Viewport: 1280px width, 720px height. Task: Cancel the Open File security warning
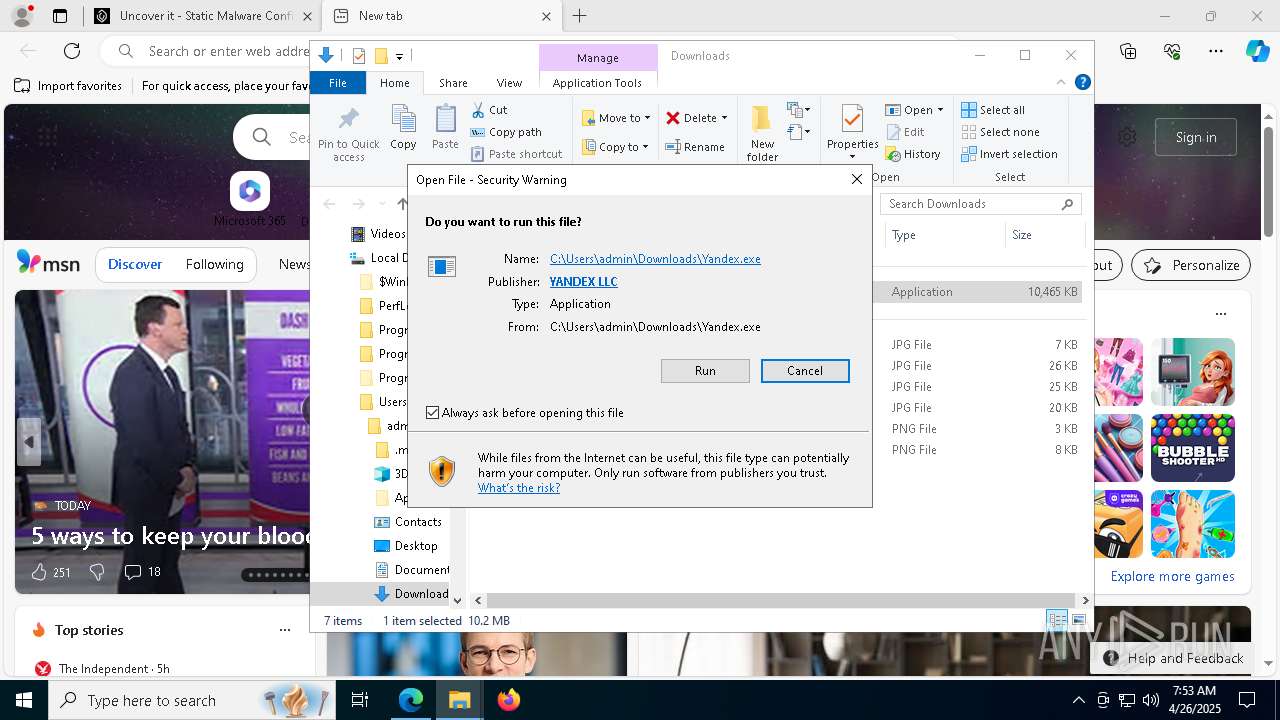pos(805,371)
